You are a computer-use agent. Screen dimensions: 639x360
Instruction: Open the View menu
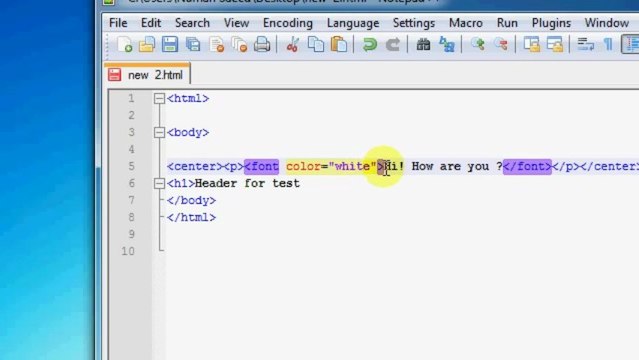point(236,23)
